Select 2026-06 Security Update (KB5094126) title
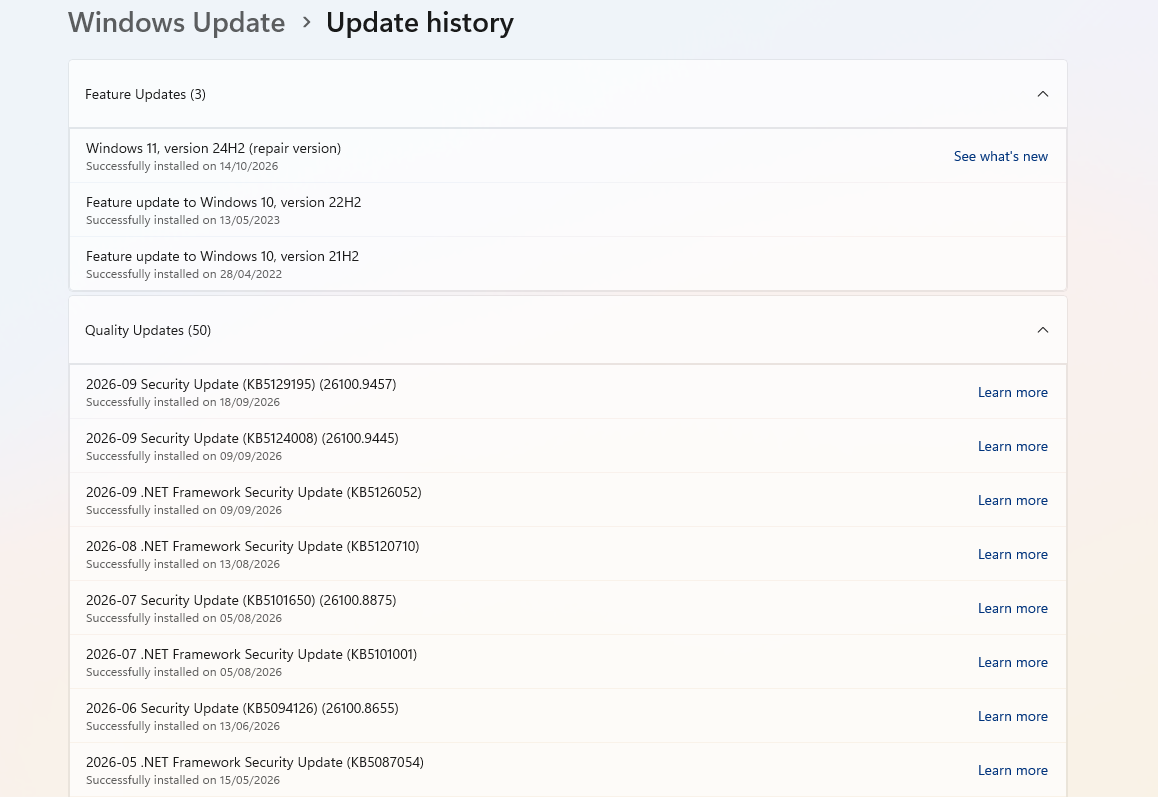Viewport: 1158px width, 797px height. (x=242, y=708)
